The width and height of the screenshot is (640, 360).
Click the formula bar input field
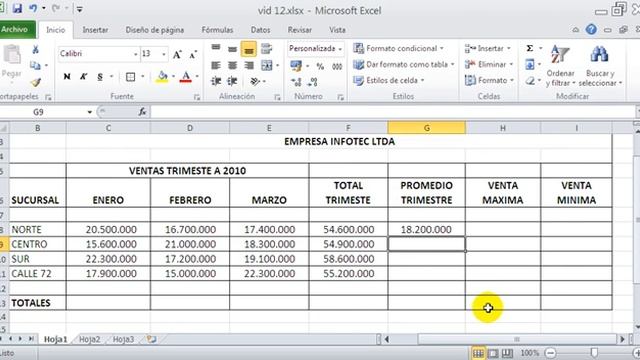392,111
